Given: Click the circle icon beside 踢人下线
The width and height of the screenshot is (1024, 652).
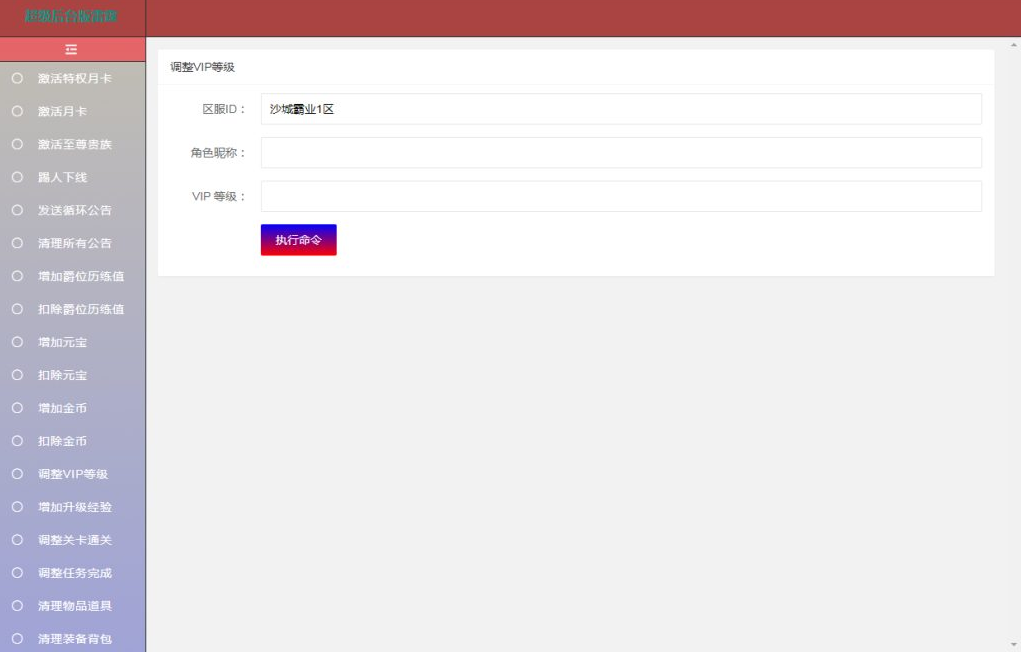Looking at the screenshot, I should 16,177.
